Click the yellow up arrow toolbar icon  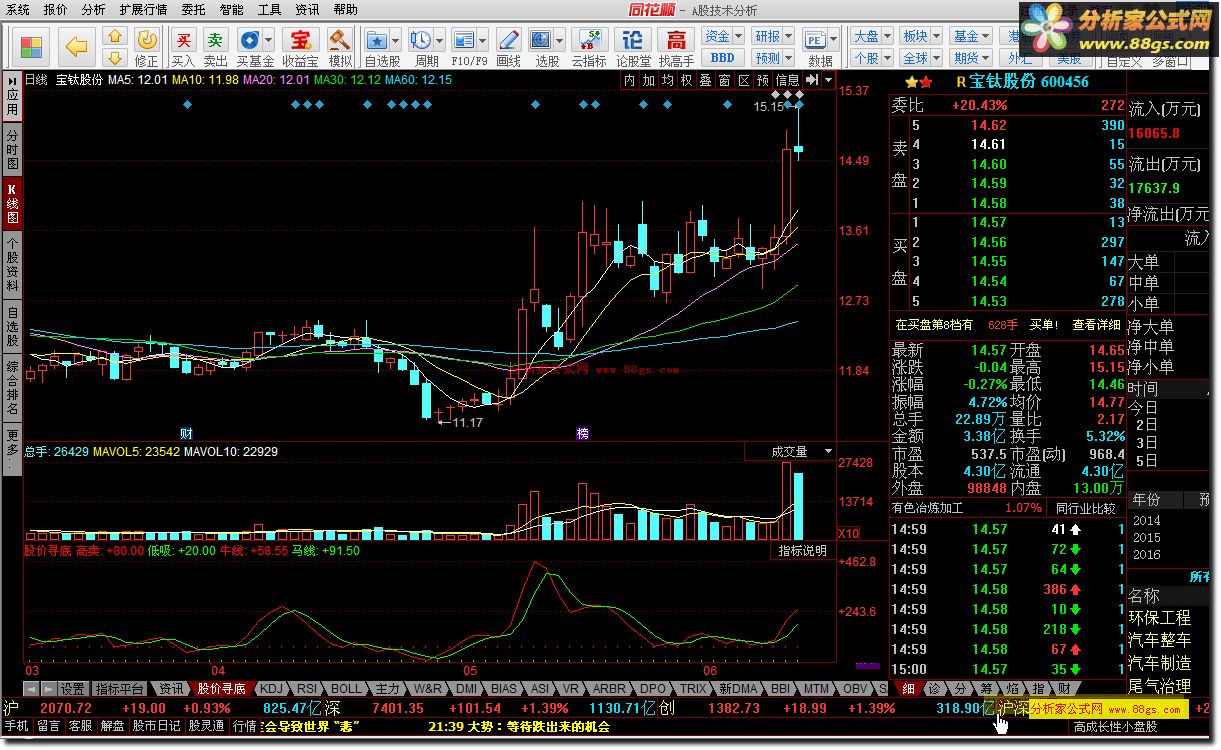tap(115, 37)
